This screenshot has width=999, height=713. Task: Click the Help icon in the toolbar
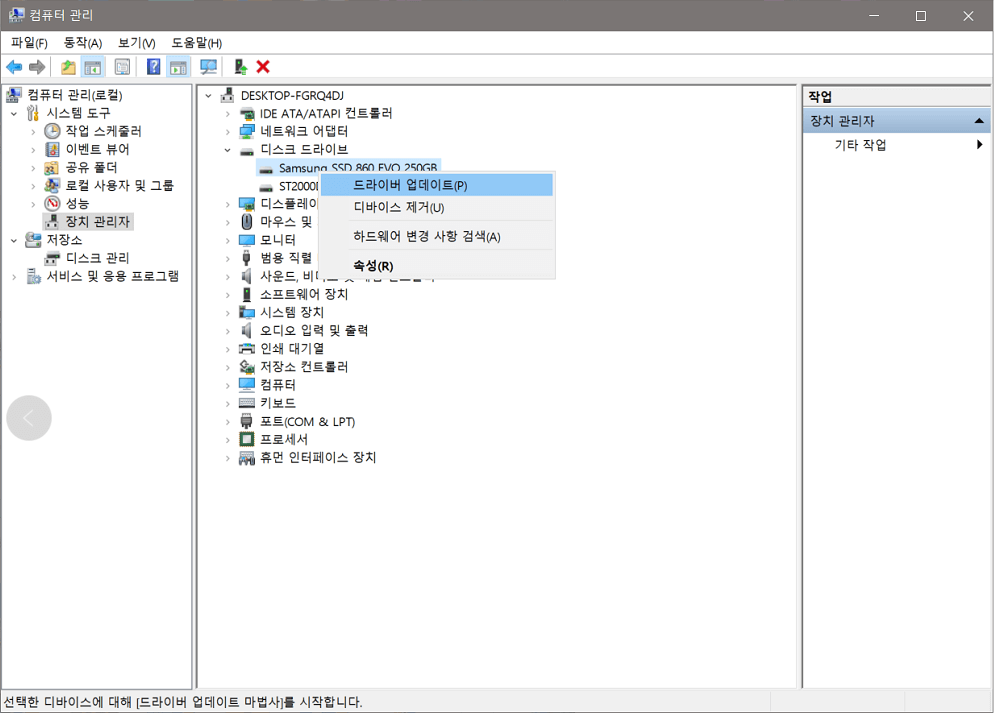(x=152, y=66)
